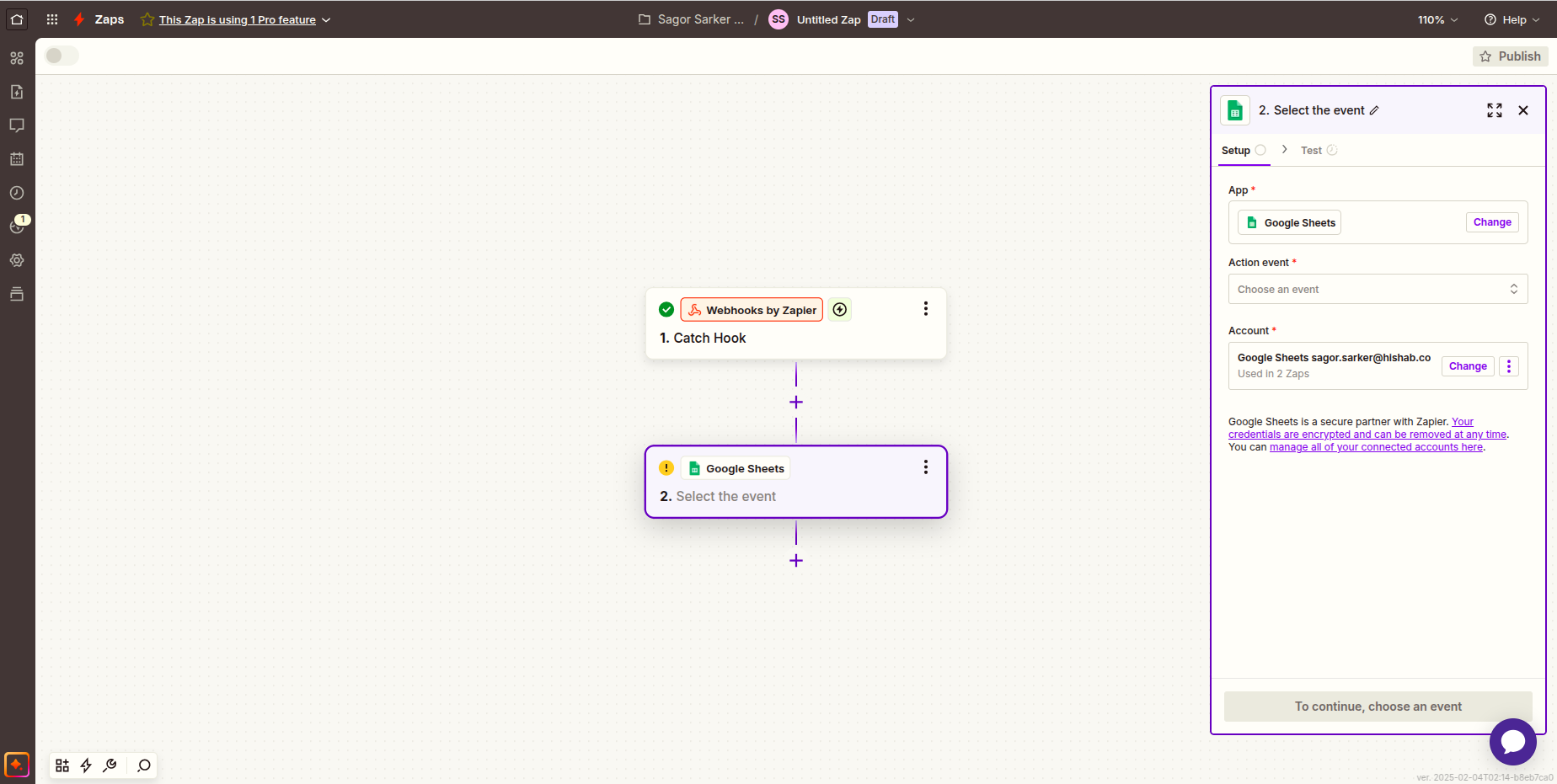Click This Zap is using 1 Pro feature link
Image resolution: width=1557 pixels, height=784 pixels.
coord(238,20)
